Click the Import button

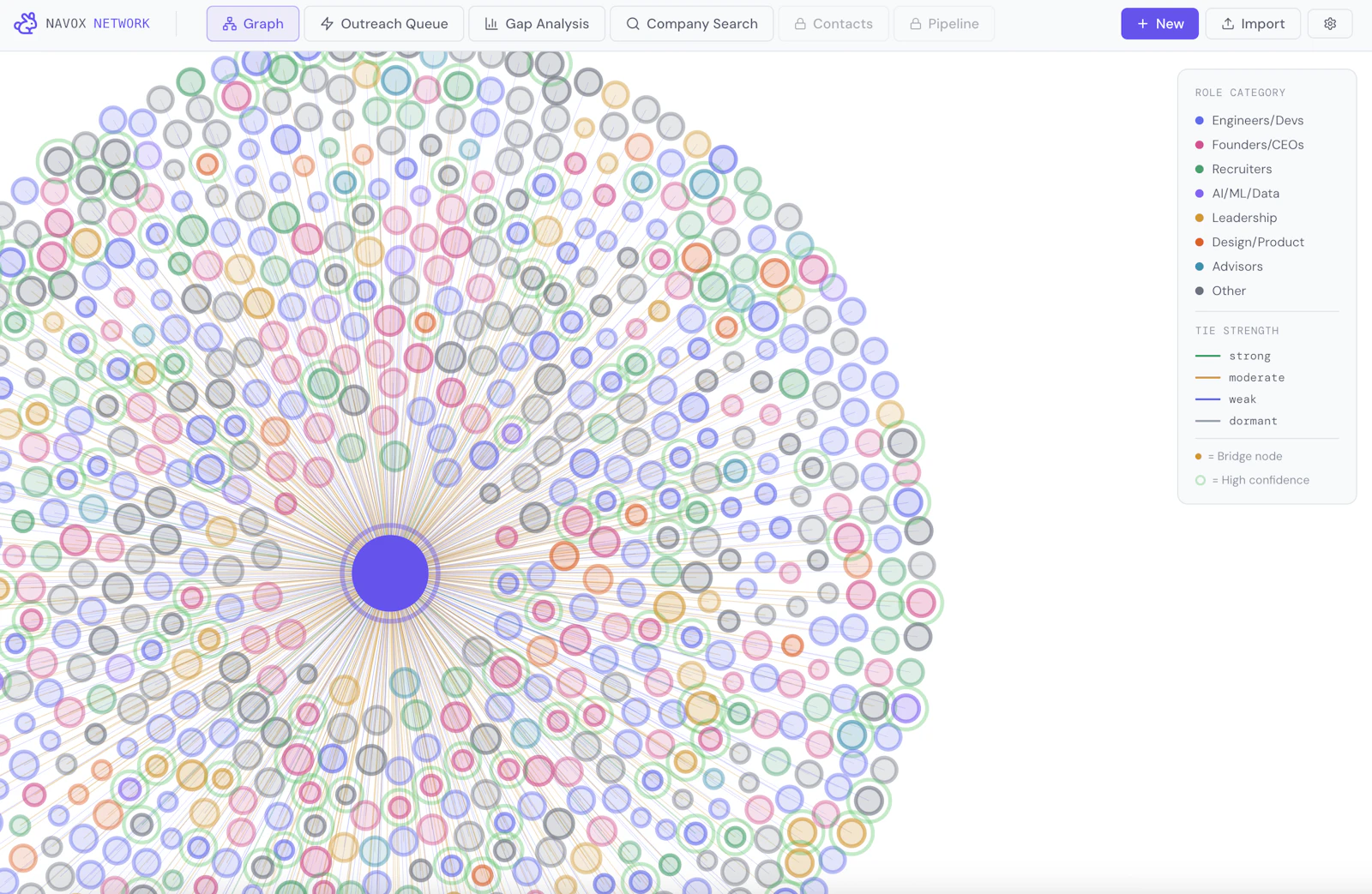tap(1253, 24)
